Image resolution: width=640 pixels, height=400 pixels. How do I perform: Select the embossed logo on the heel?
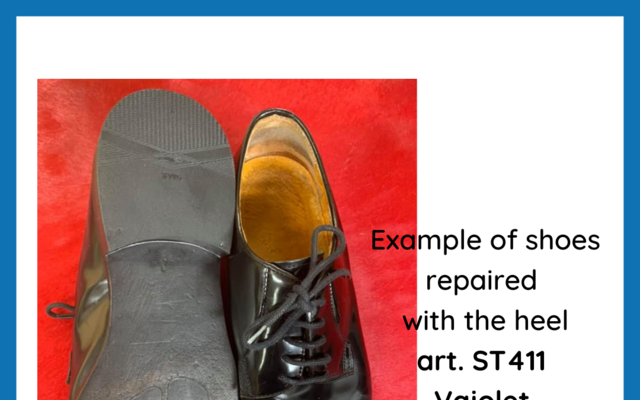(x=172, y=177)
